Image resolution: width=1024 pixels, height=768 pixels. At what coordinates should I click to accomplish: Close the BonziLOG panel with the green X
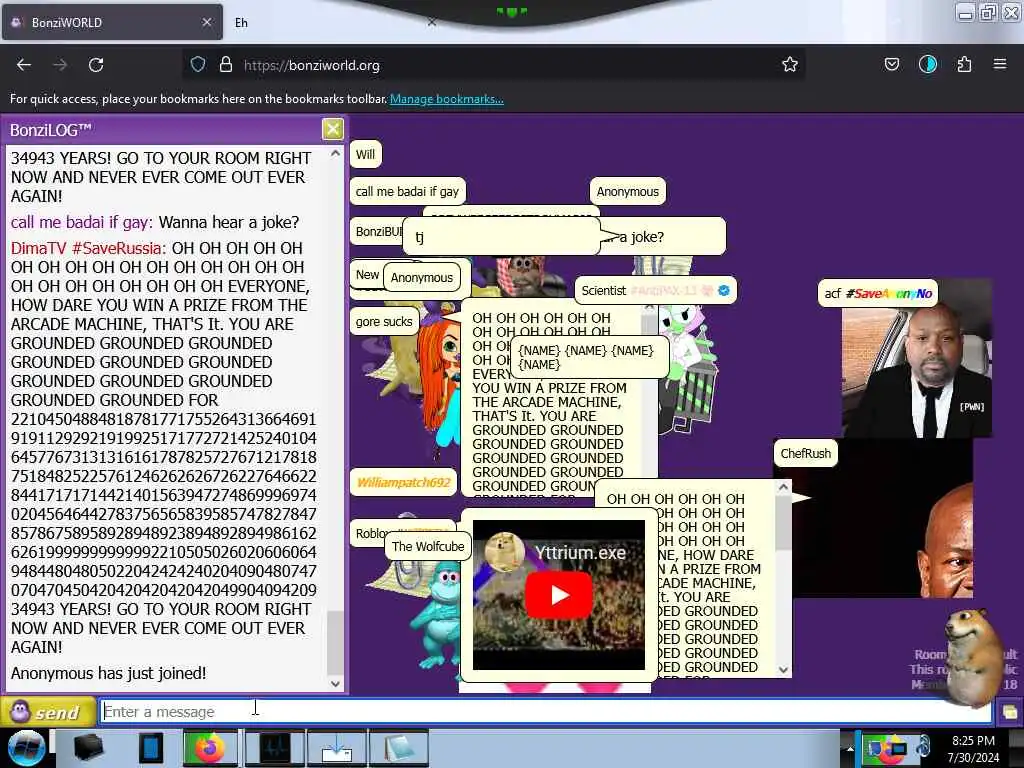(x=332, y=129)
